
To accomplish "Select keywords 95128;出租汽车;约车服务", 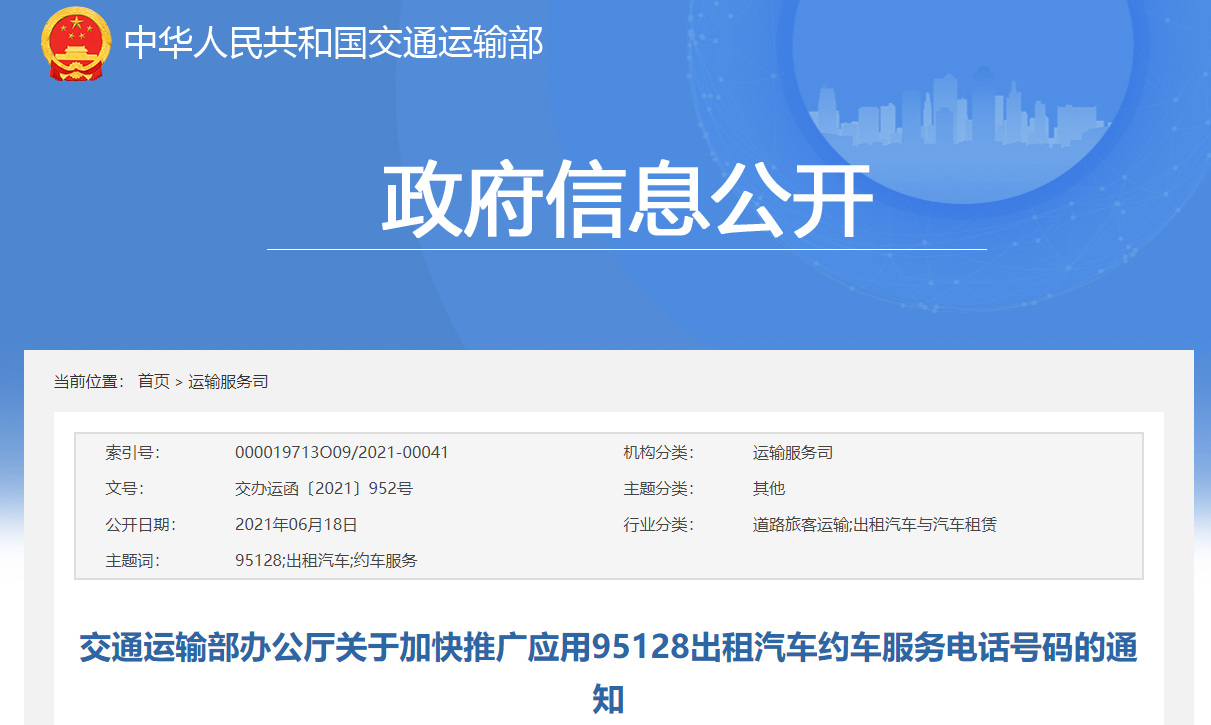I will pyautogui.click(x=326, y=560).
